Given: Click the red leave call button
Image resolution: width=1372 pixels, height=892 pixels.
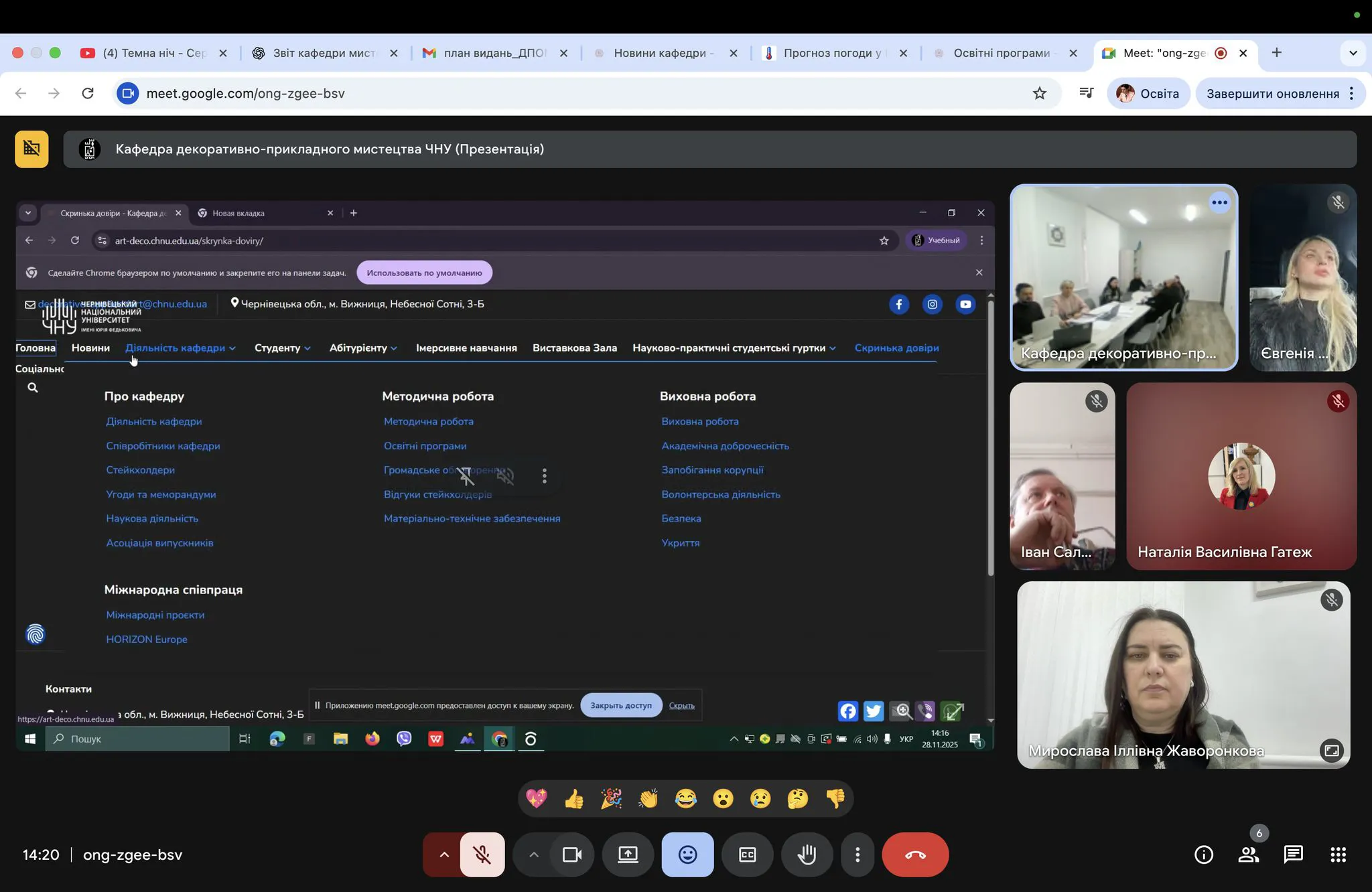Looking at the screenshot, I should [x=915, y=854].
